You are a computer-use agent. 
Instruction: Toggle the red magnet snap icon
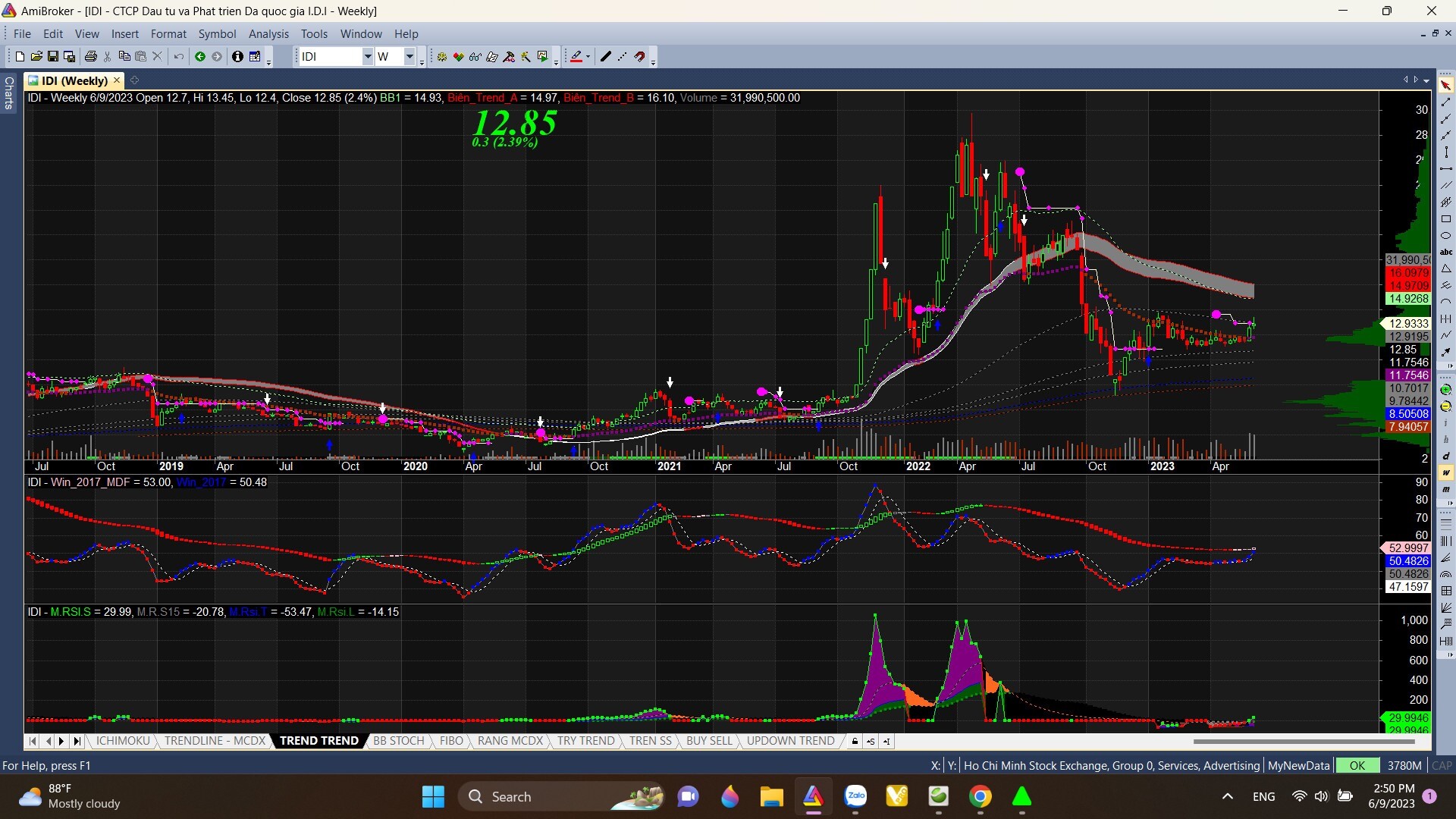click(639, 56)
